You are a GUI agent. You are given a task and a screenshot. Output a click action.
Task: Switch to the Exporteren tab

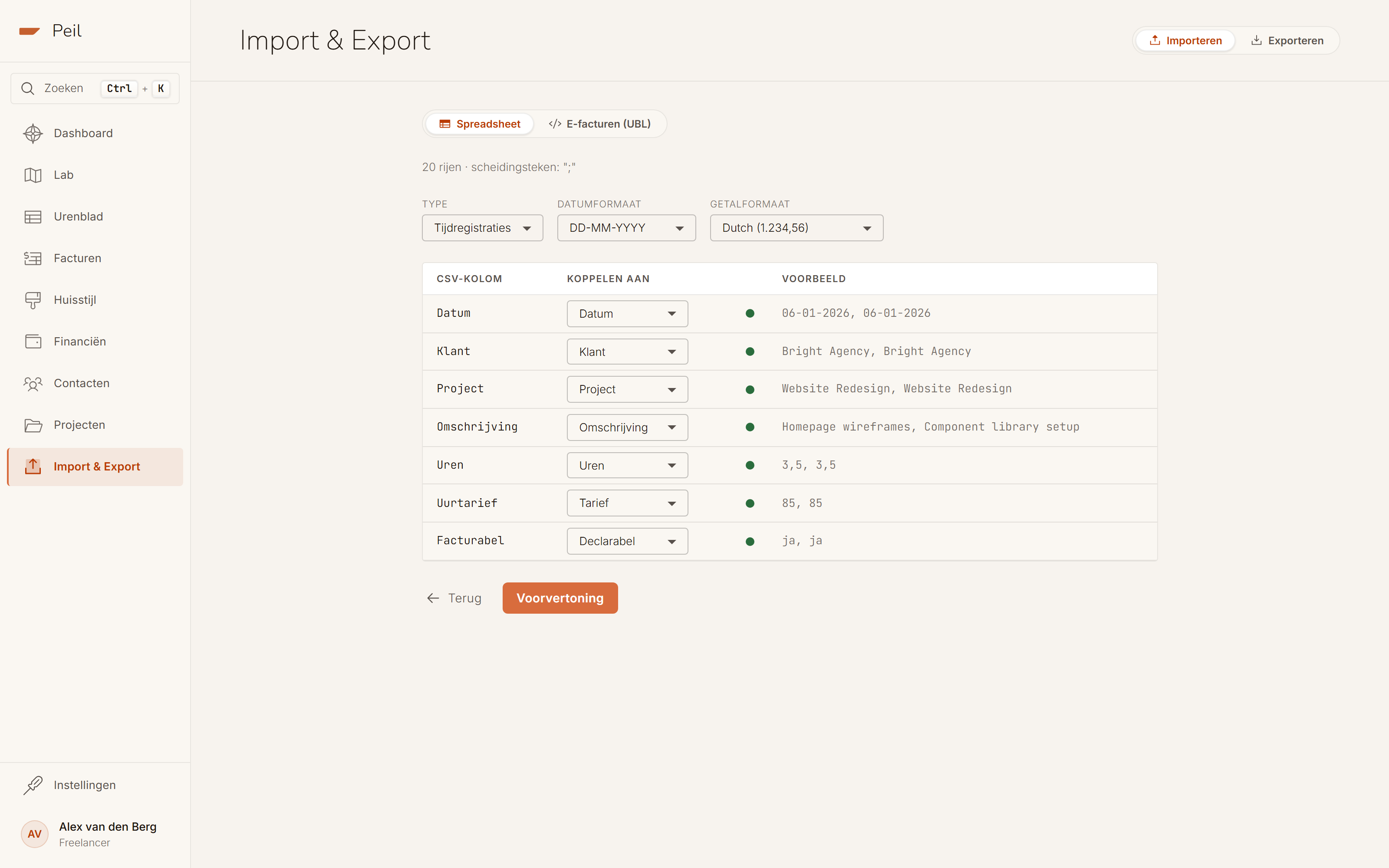pos(1287,41)
